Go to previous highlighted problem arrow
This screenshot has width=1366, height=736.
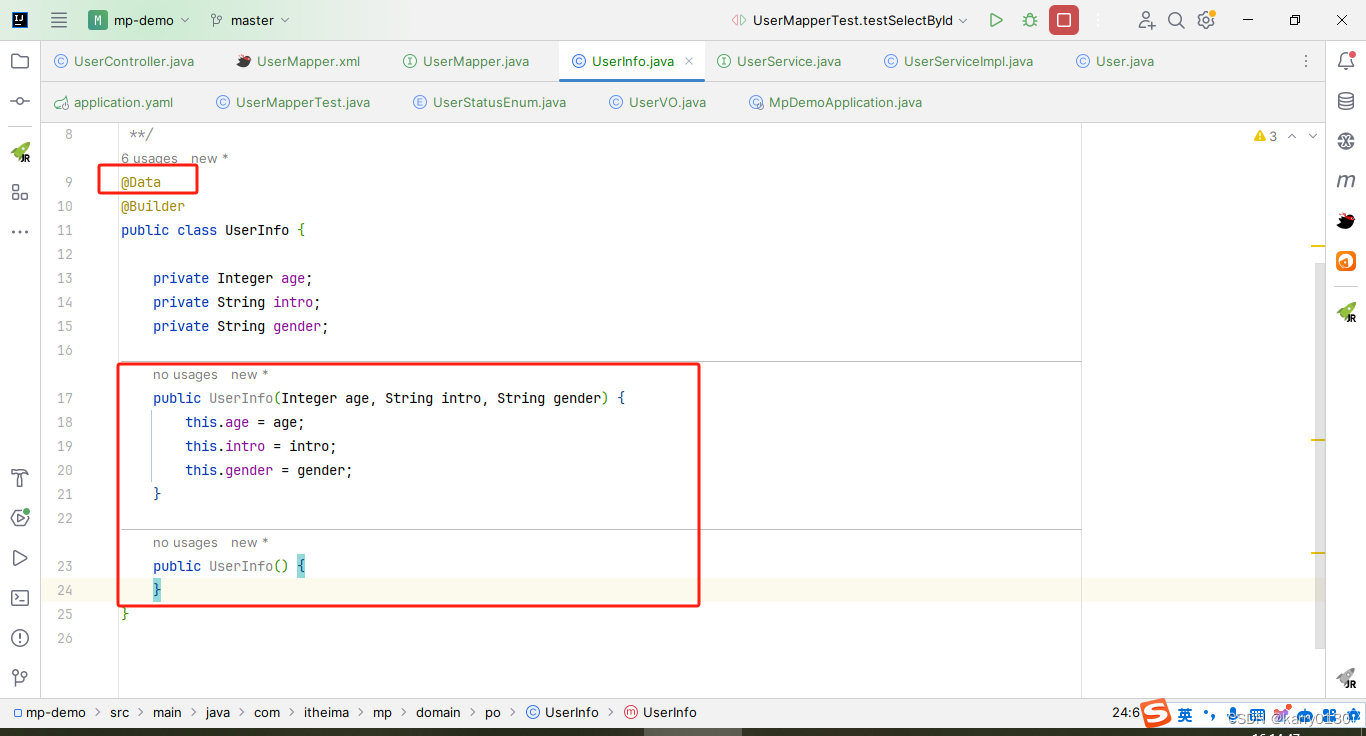click(1292, 136)
